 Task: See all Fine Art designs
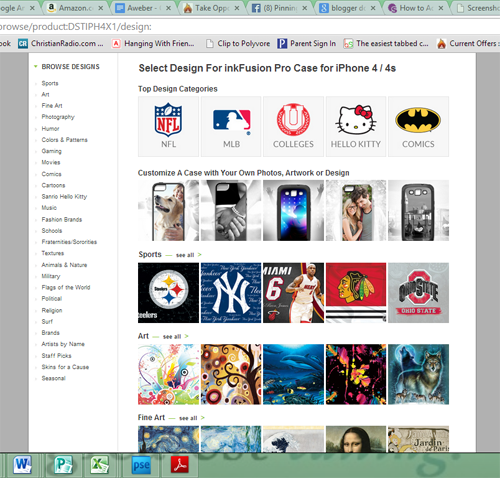[x=192, y=418]
